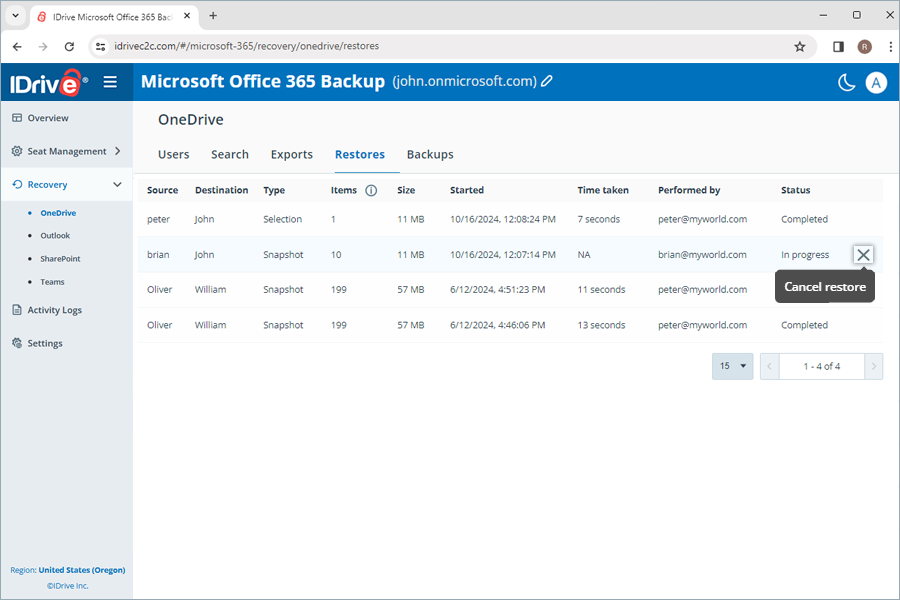Collapse the Recovery section
This screenshot has height=600, width=900.
[117, 185]
